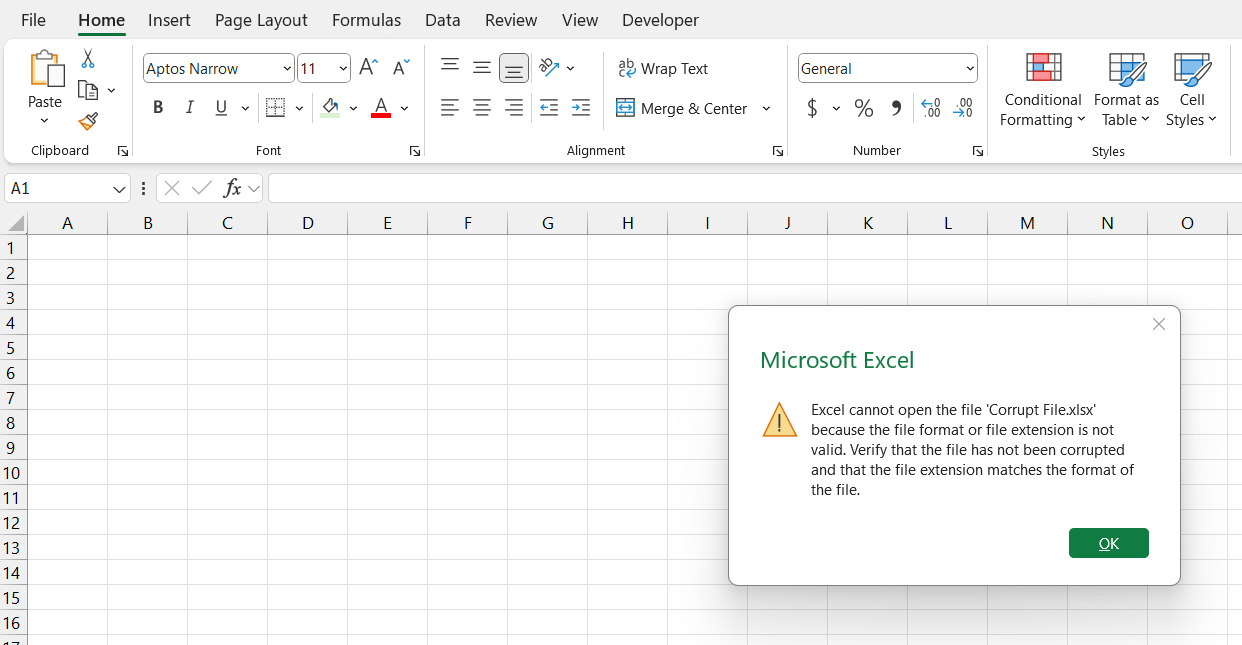The image size is (1242, 645).
Task: Apply Accounting Number Format dollar sign
Action: click(x=812, y=108)
